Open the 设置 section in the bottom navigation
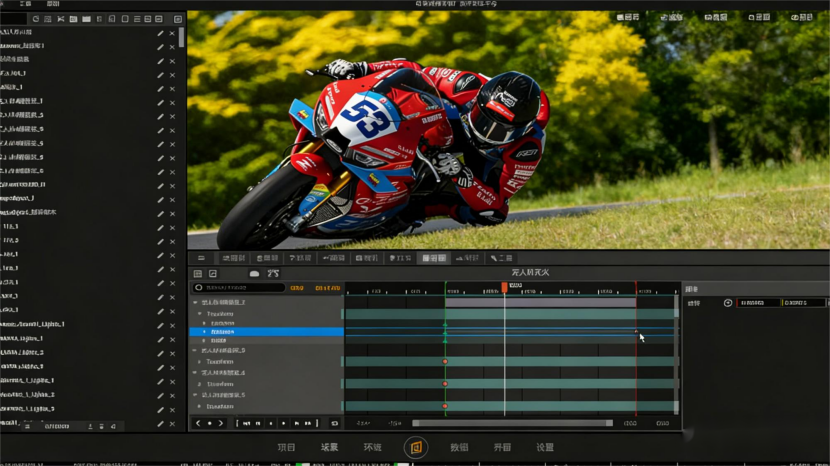Viewport: 830px width, 466px height. coord(545,447)
